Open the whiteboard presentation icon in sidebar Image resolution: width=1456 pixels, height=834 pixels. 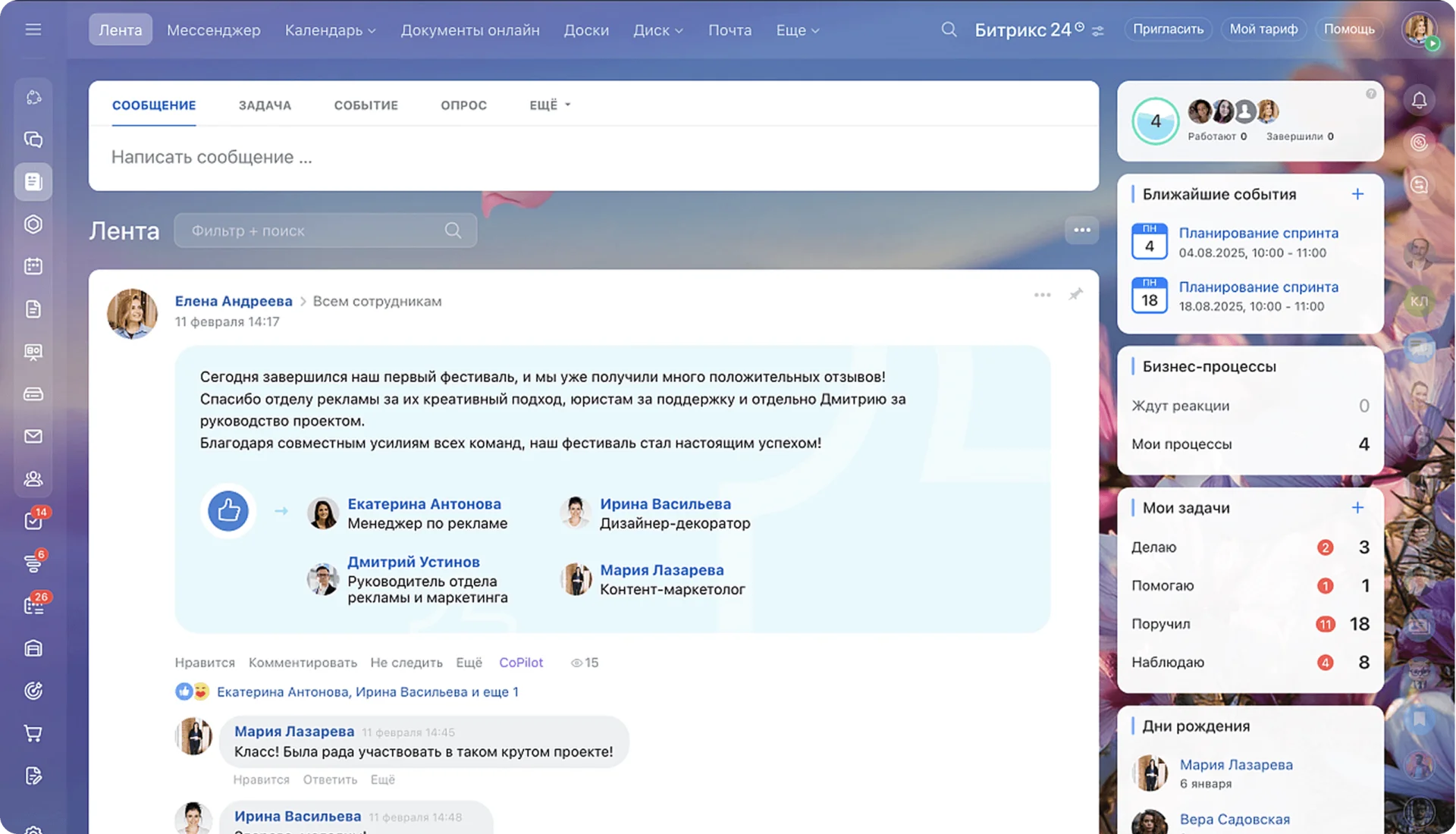pos(33,352)
